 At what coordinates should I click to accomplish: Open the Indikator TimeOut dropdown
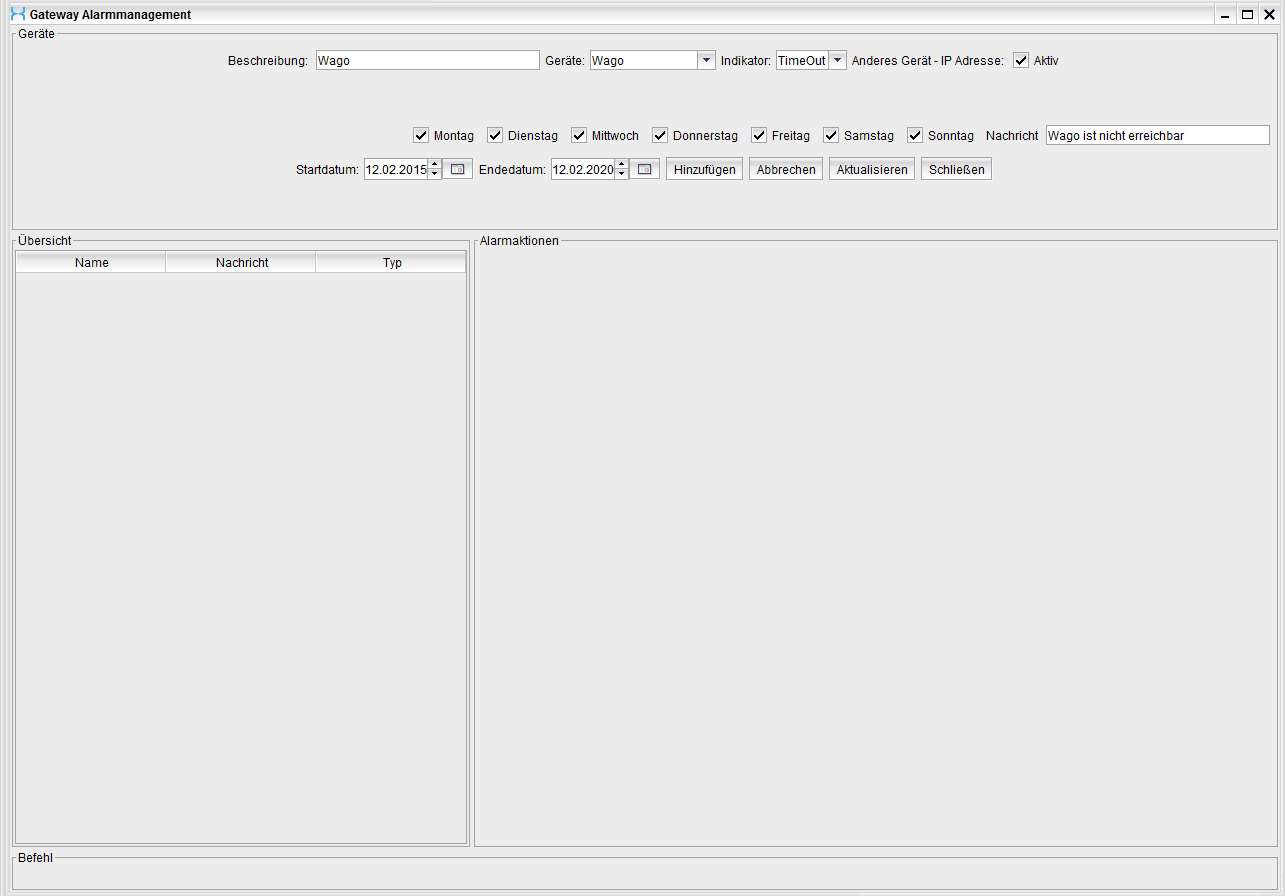click(x=837, y=61)
